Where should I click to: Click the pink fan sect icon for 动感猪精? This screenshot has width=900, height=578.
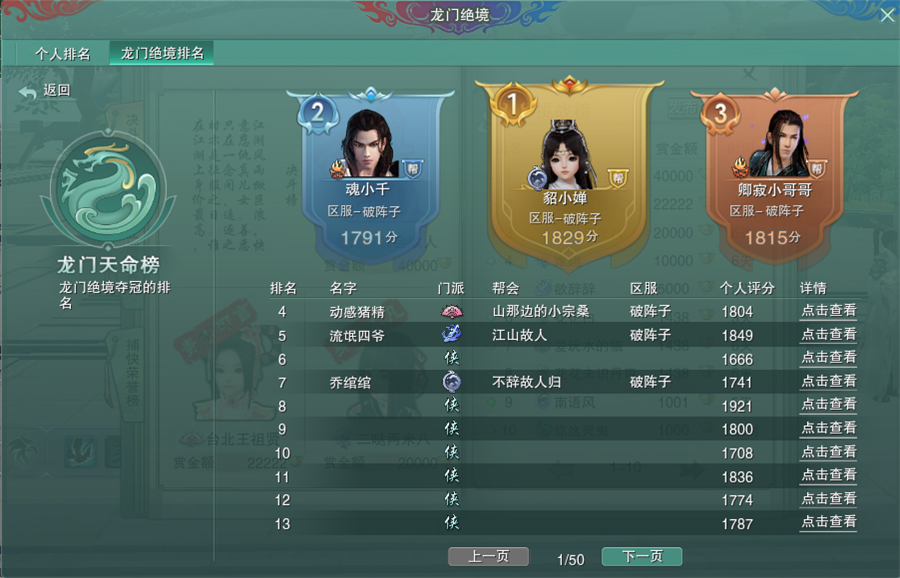tap(452, 312)
